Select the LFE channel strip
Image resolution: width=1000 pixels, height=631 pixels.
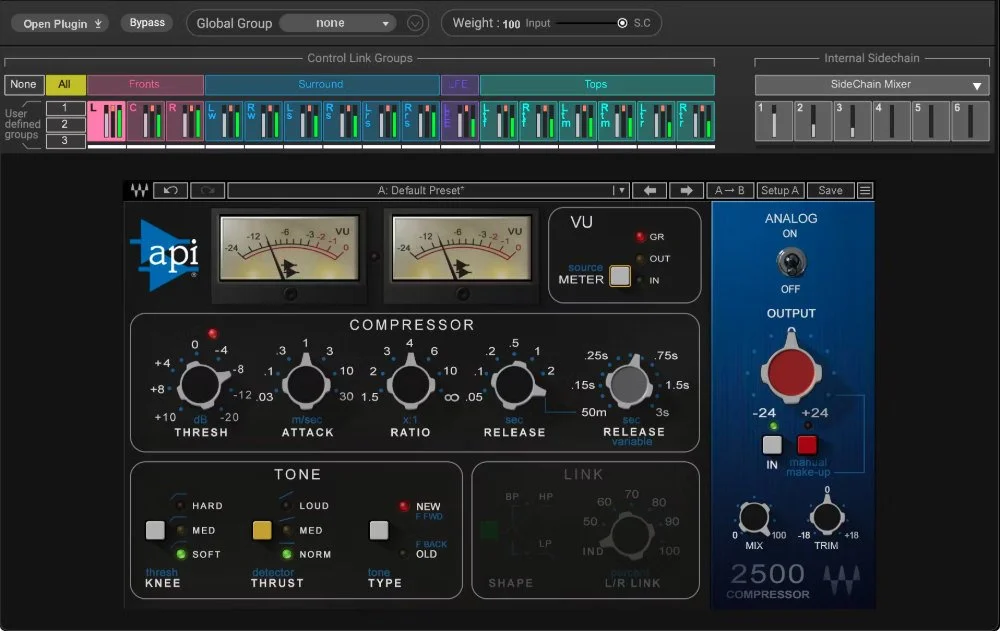coord(460,121)
